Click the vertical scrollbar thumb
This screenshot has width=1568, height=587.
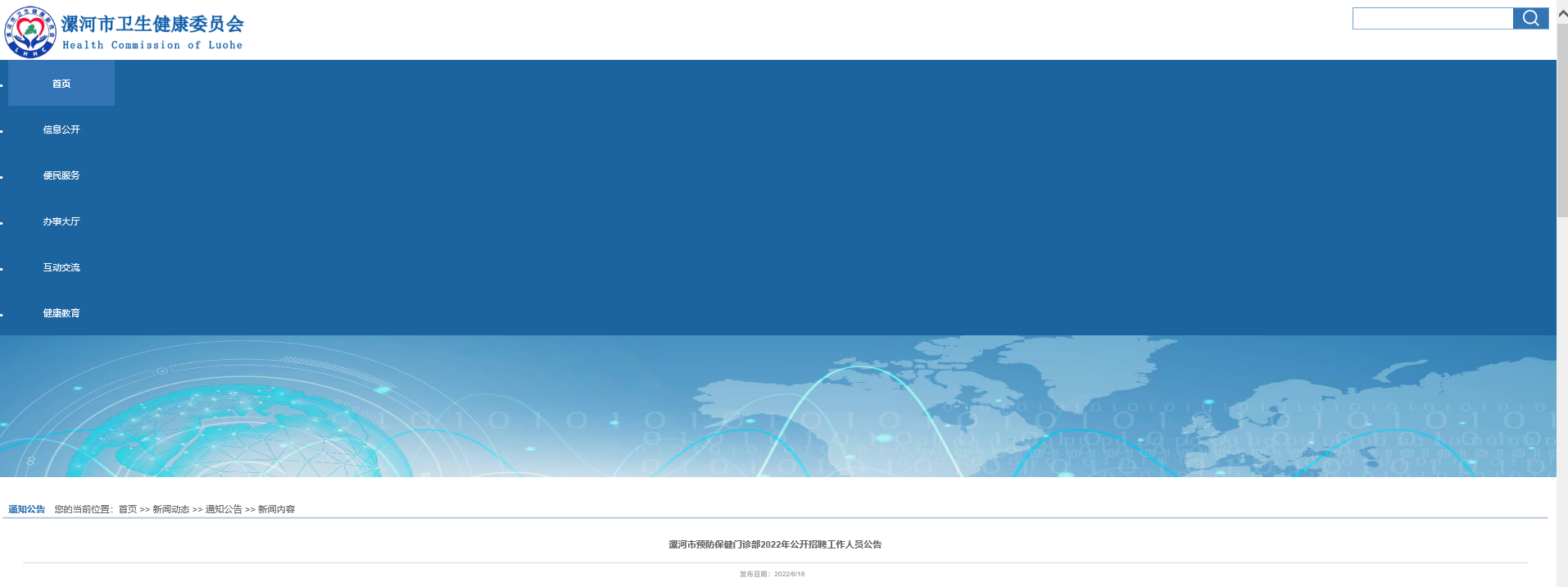[x=1562, y=121]
